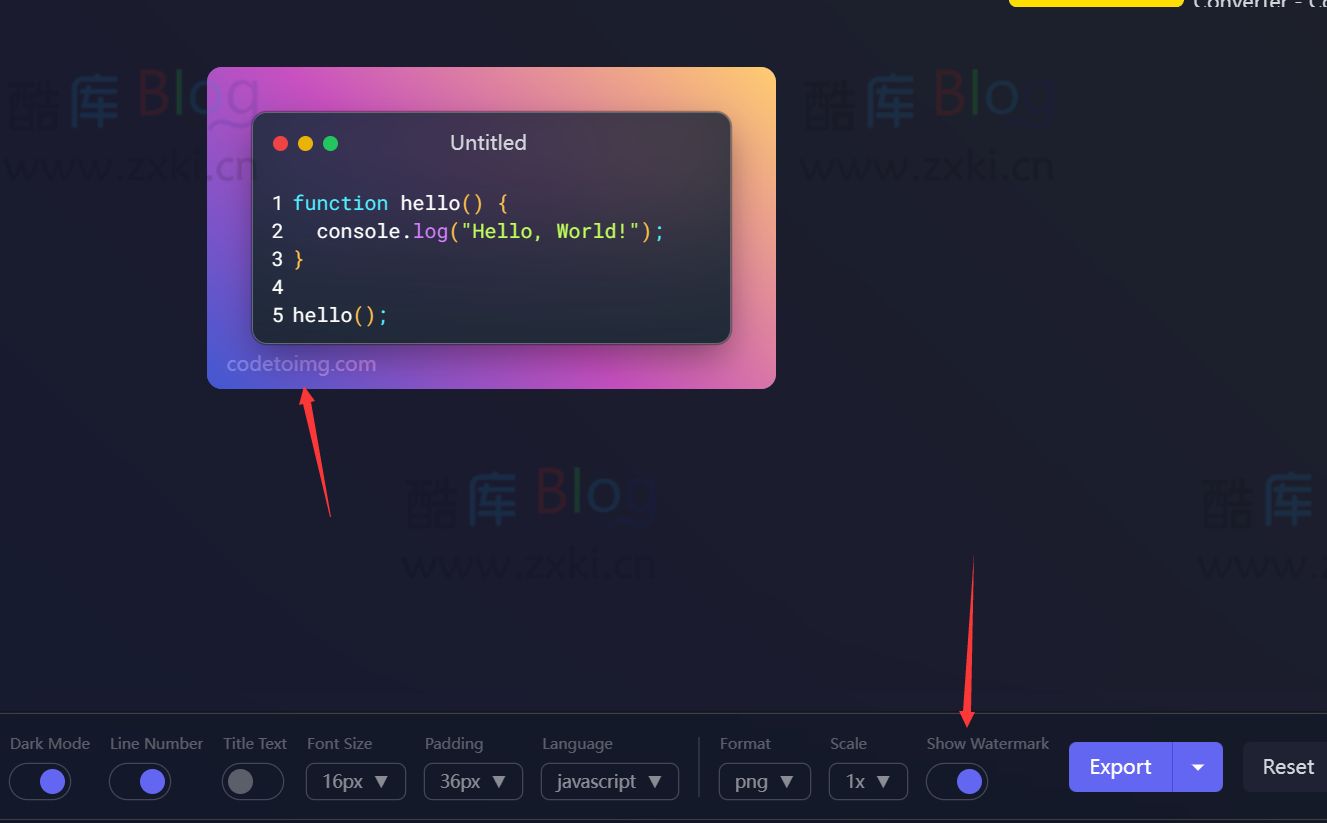Click the yellow highlighted bar at top
This screenshot has height=823, width=1327.
coord(1096,3)
